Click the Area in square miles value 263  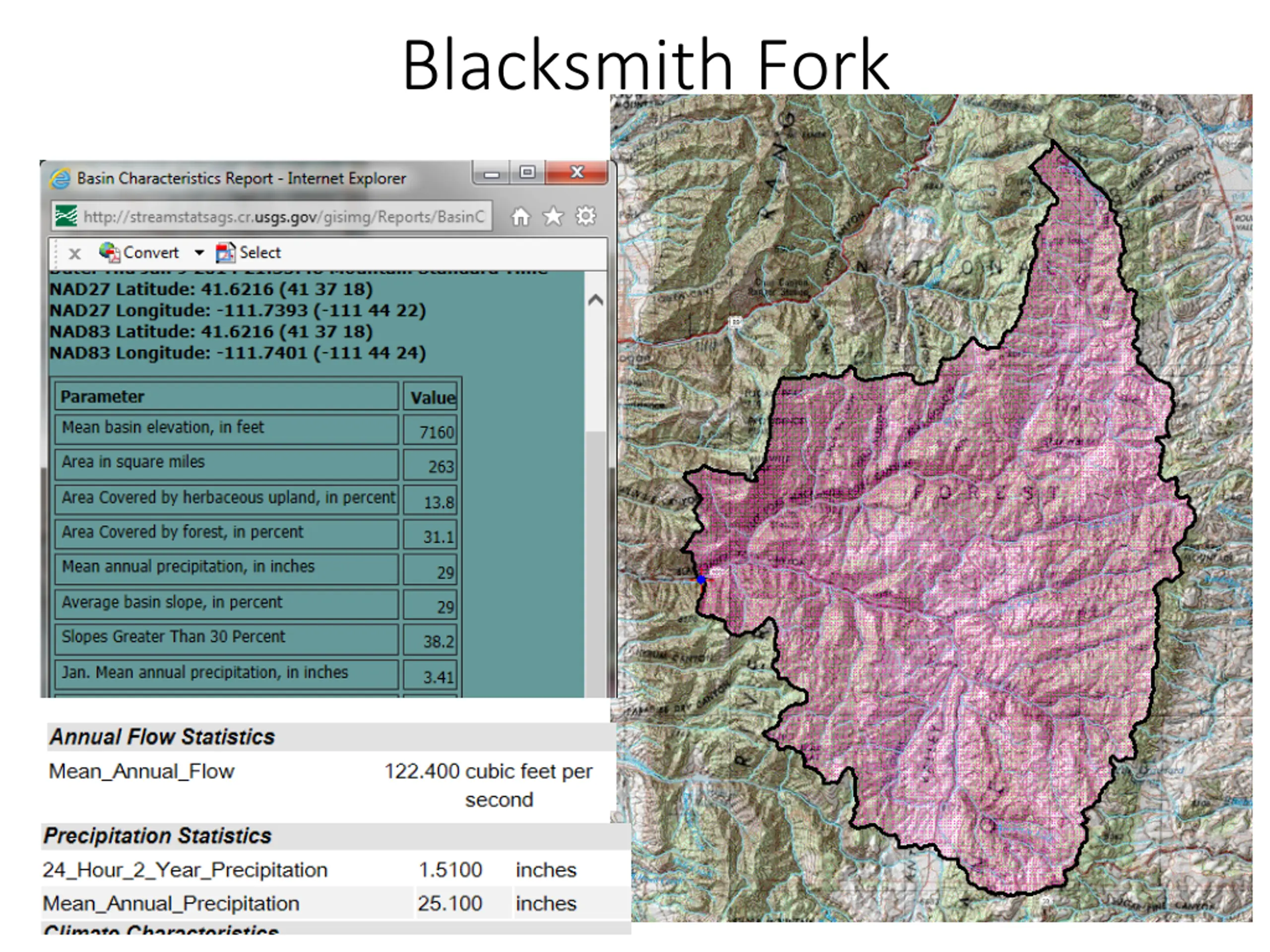click(441, 467)
